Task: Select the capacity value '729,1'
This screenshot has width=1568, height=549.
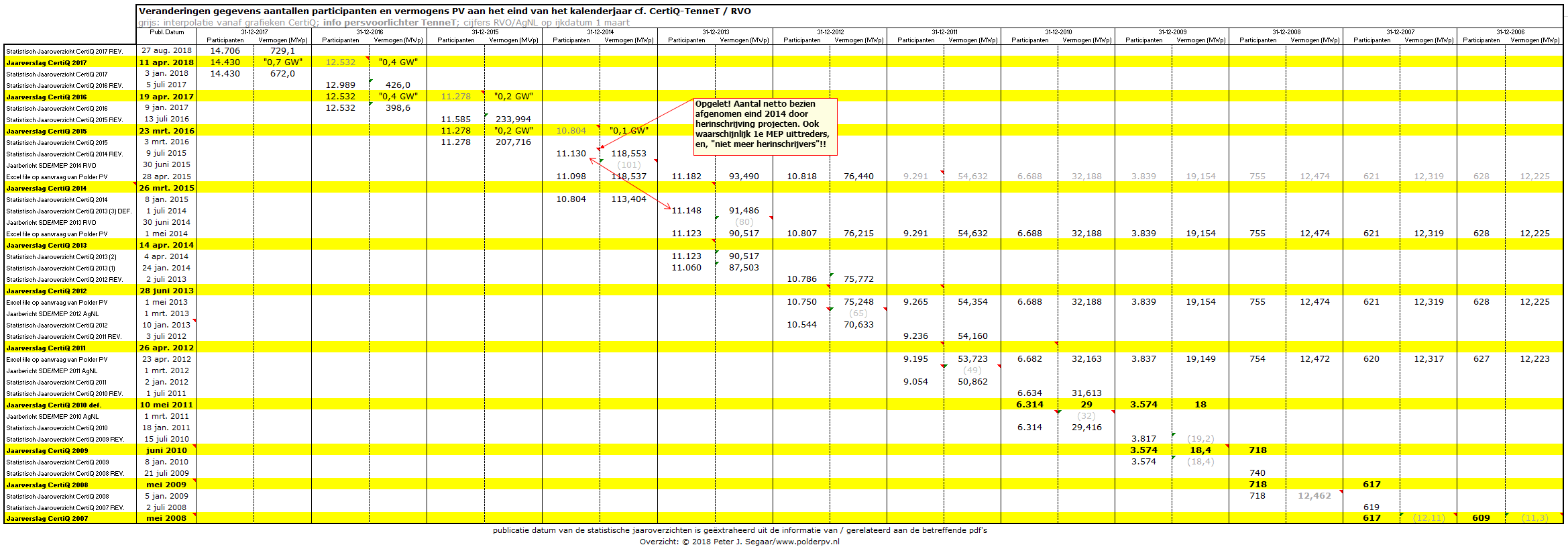Action: [282, 51]
